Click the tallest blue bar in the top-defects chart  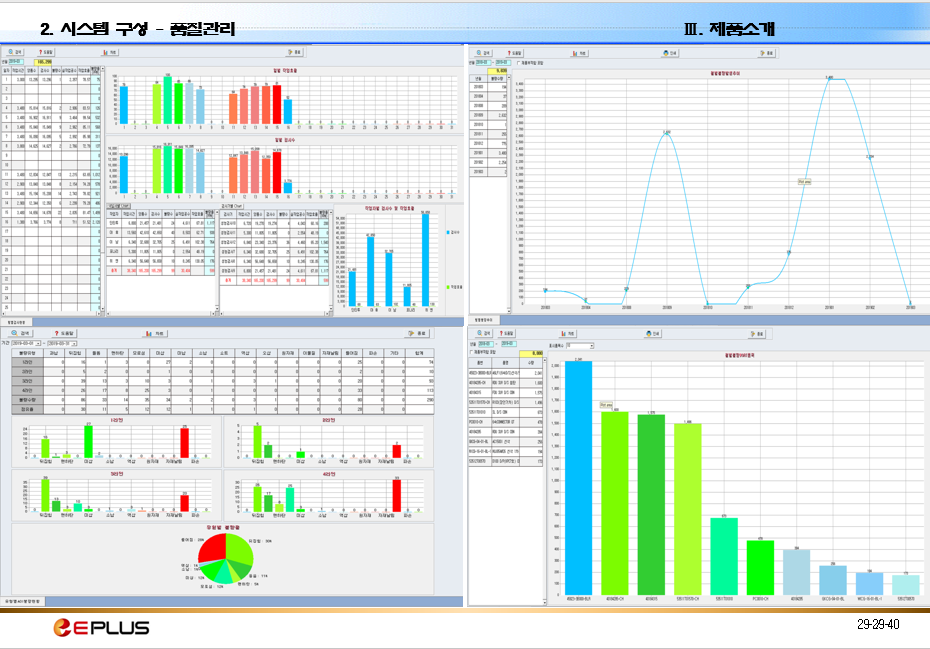(578, 478)
